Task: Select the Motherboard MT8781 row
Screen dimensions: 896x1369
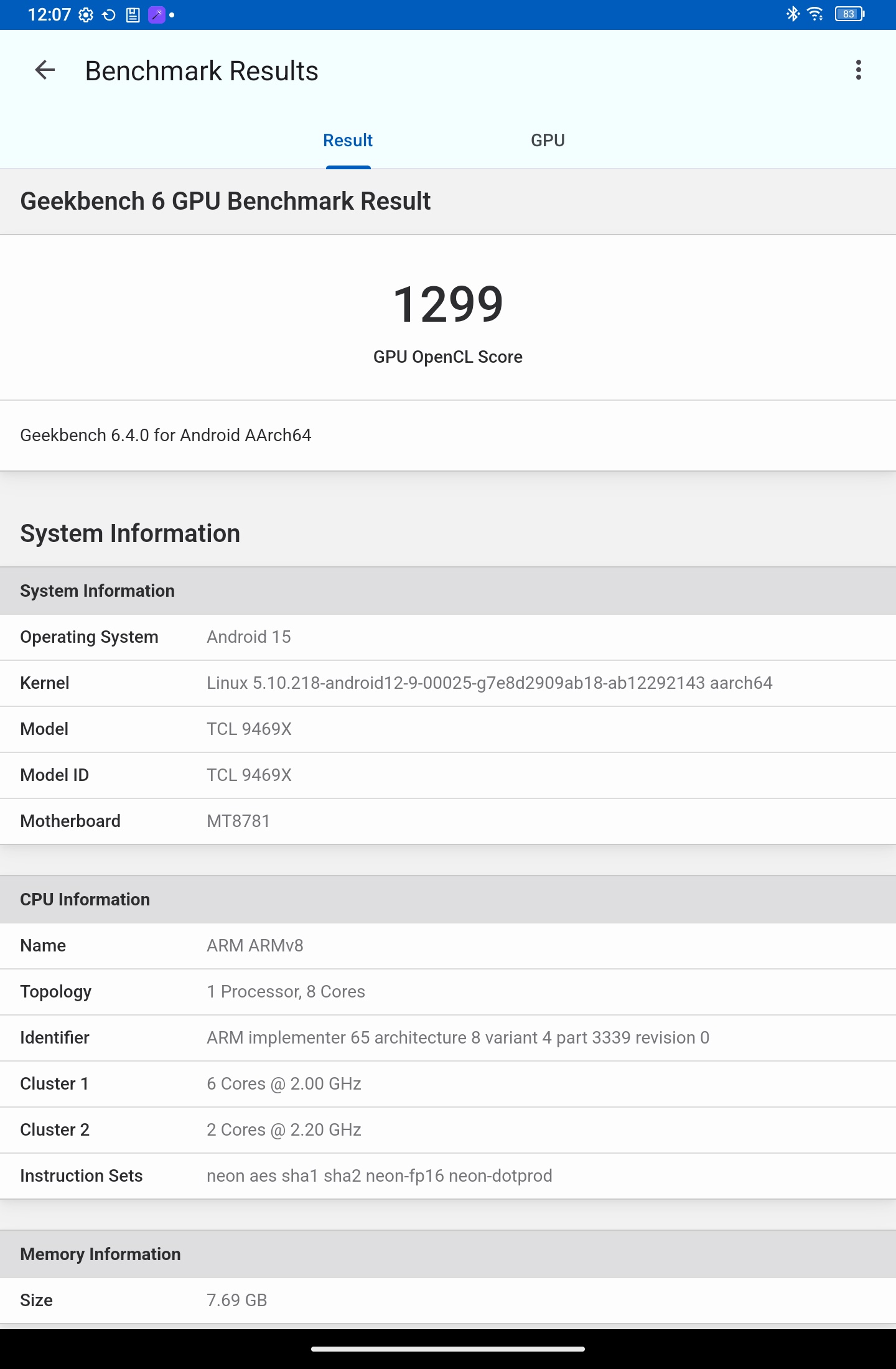Action: [448, 821]
